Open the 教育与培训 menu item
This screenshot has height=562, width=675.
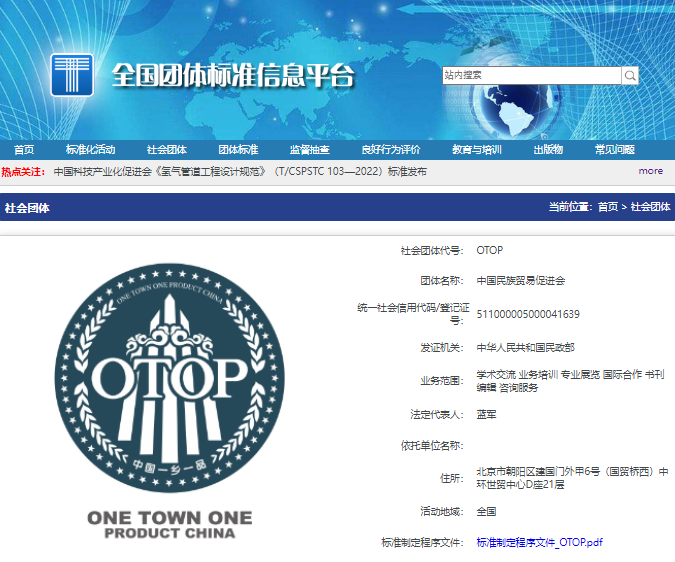click(x=477, y=150)
